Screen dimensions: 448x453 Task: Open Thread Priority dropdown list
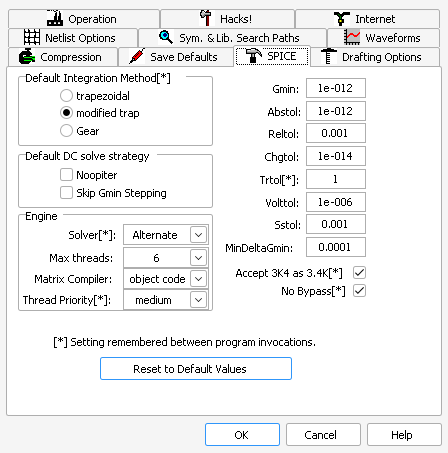(166, 300)
